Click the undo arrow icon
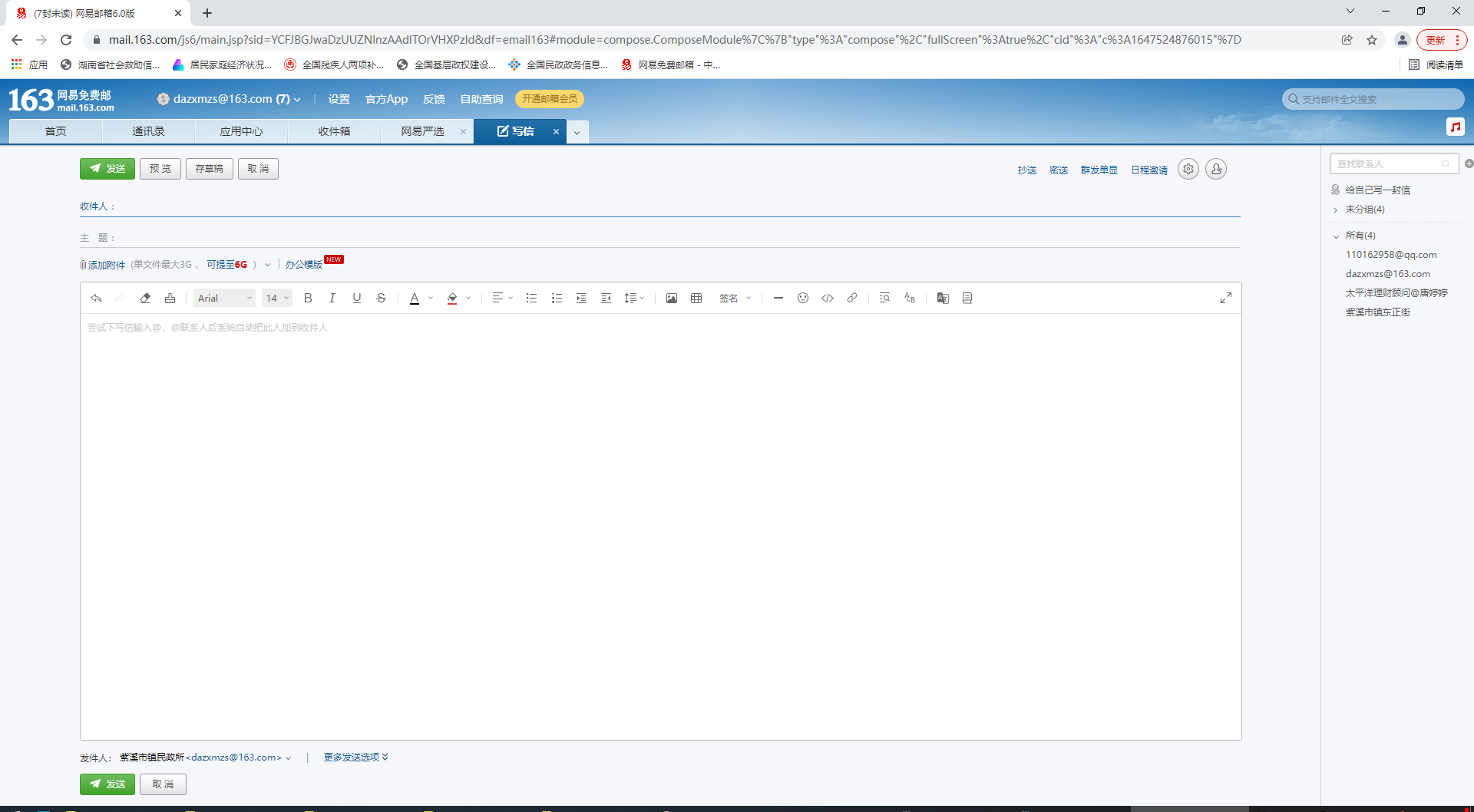 (96, 299)
